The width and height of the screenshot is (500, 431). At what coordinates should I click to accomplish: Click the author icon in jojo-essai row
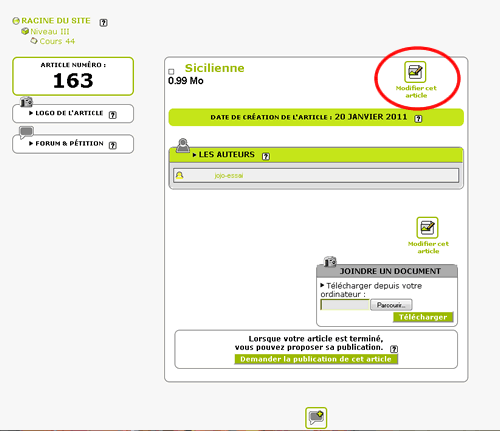pos(179,175)
